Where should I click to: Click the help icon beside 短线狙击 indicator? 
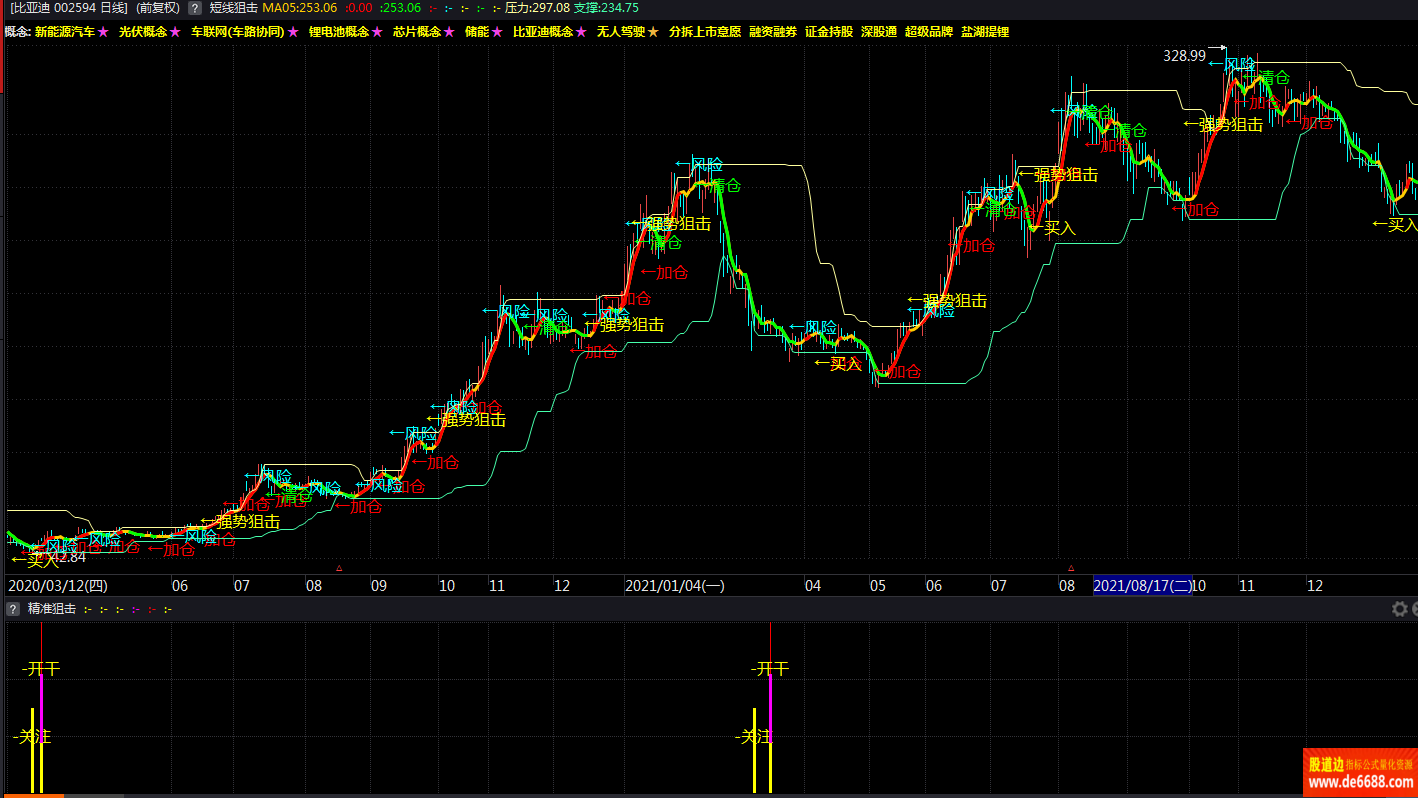coord(195,8)
